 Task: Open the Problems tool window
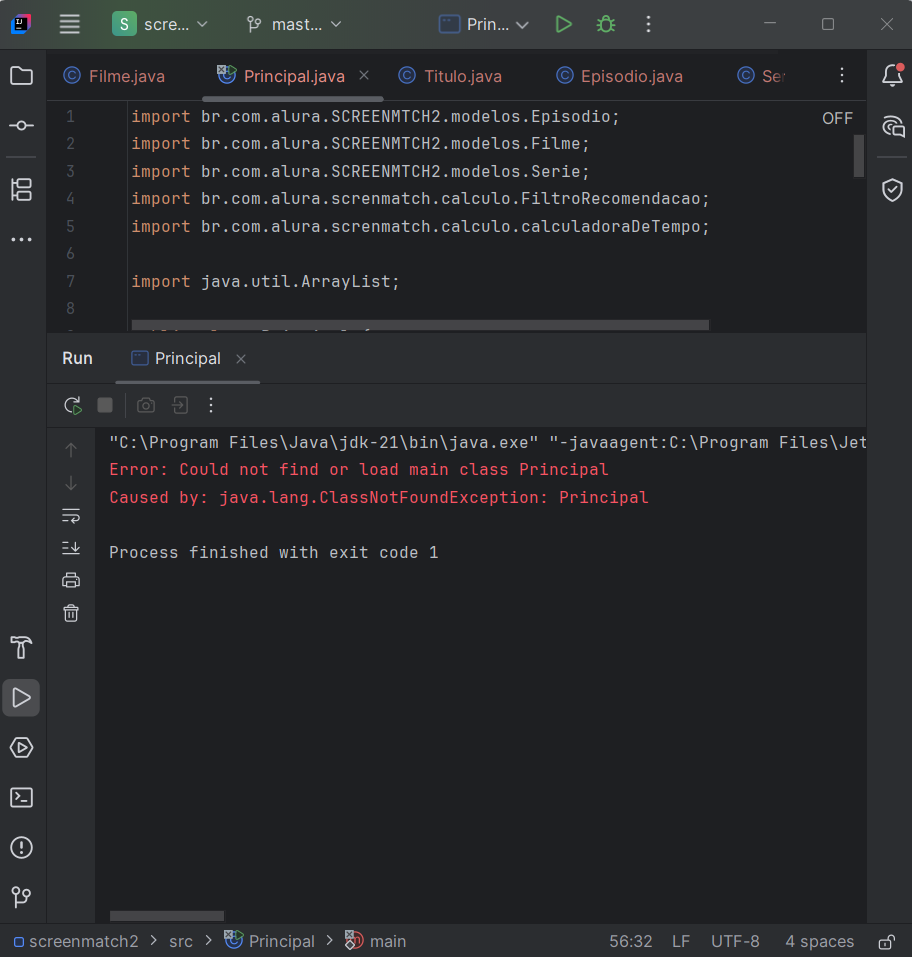[x=21, y=848]
